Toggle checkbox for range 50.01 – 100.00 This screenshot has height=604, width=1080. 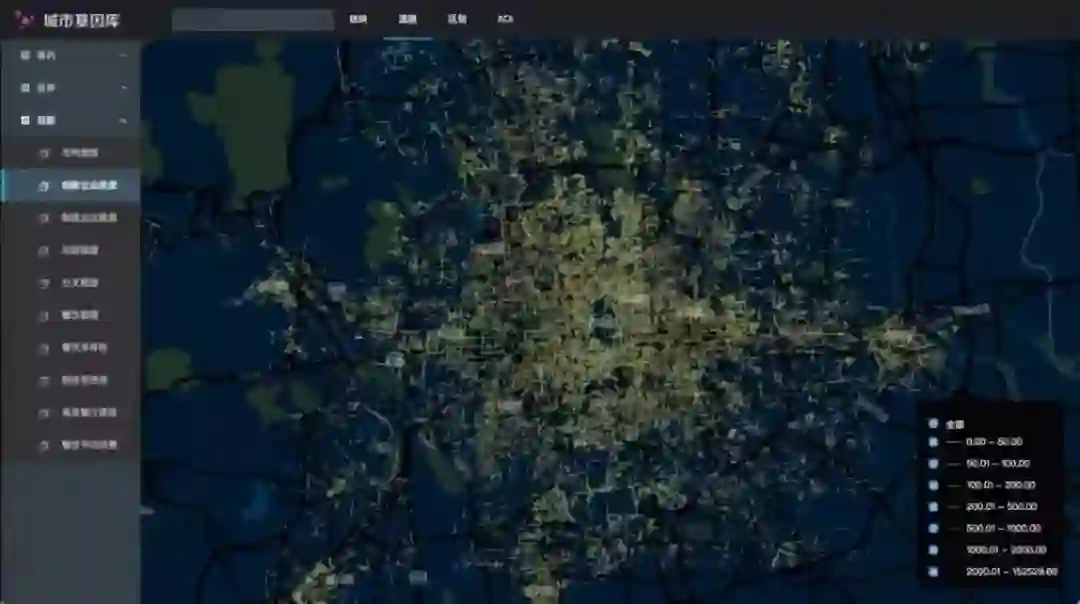933,464
